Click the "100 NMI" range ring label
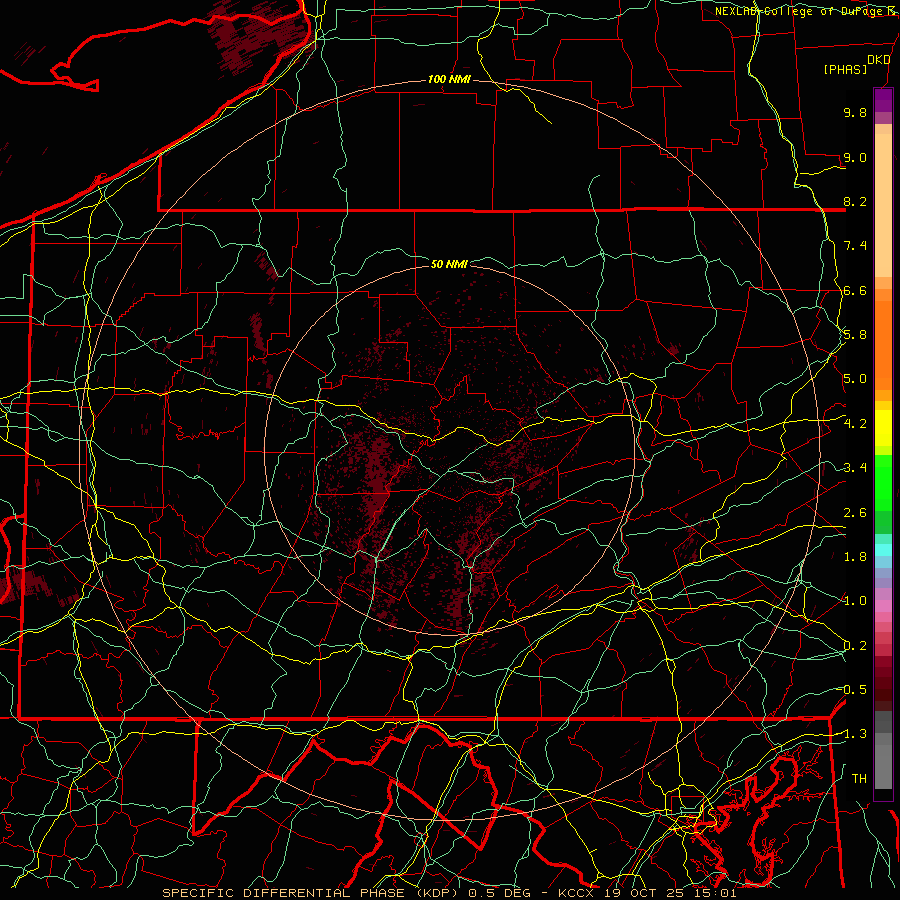Viewport: 900px width, 900px height. (x=449, y=79)
